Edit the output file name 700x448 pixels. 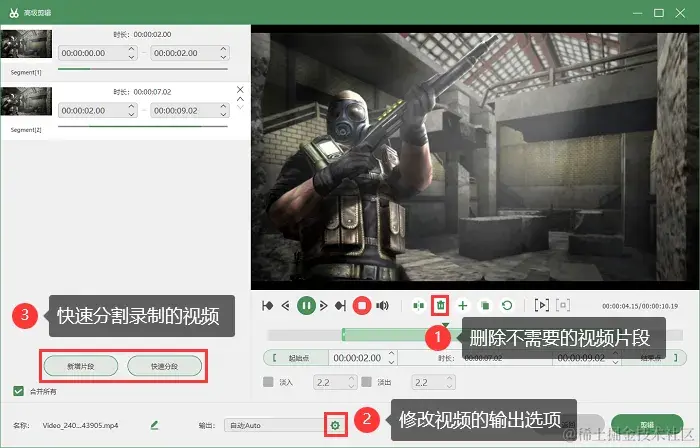pyautogui.click(x=154, y=425)
